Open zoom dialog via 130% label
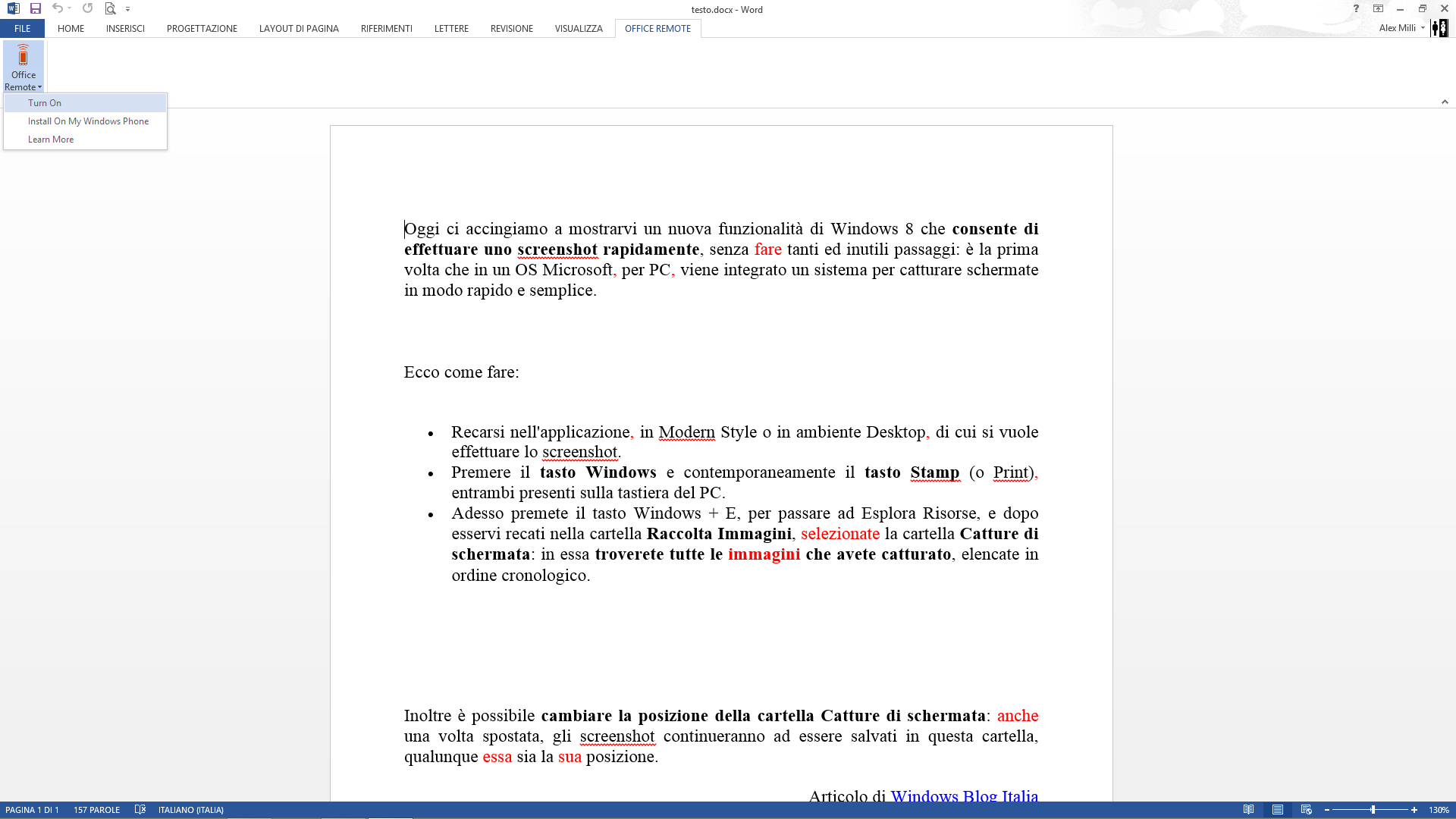This screenshot has width=1456, height=819. [x=1439, y=810]
